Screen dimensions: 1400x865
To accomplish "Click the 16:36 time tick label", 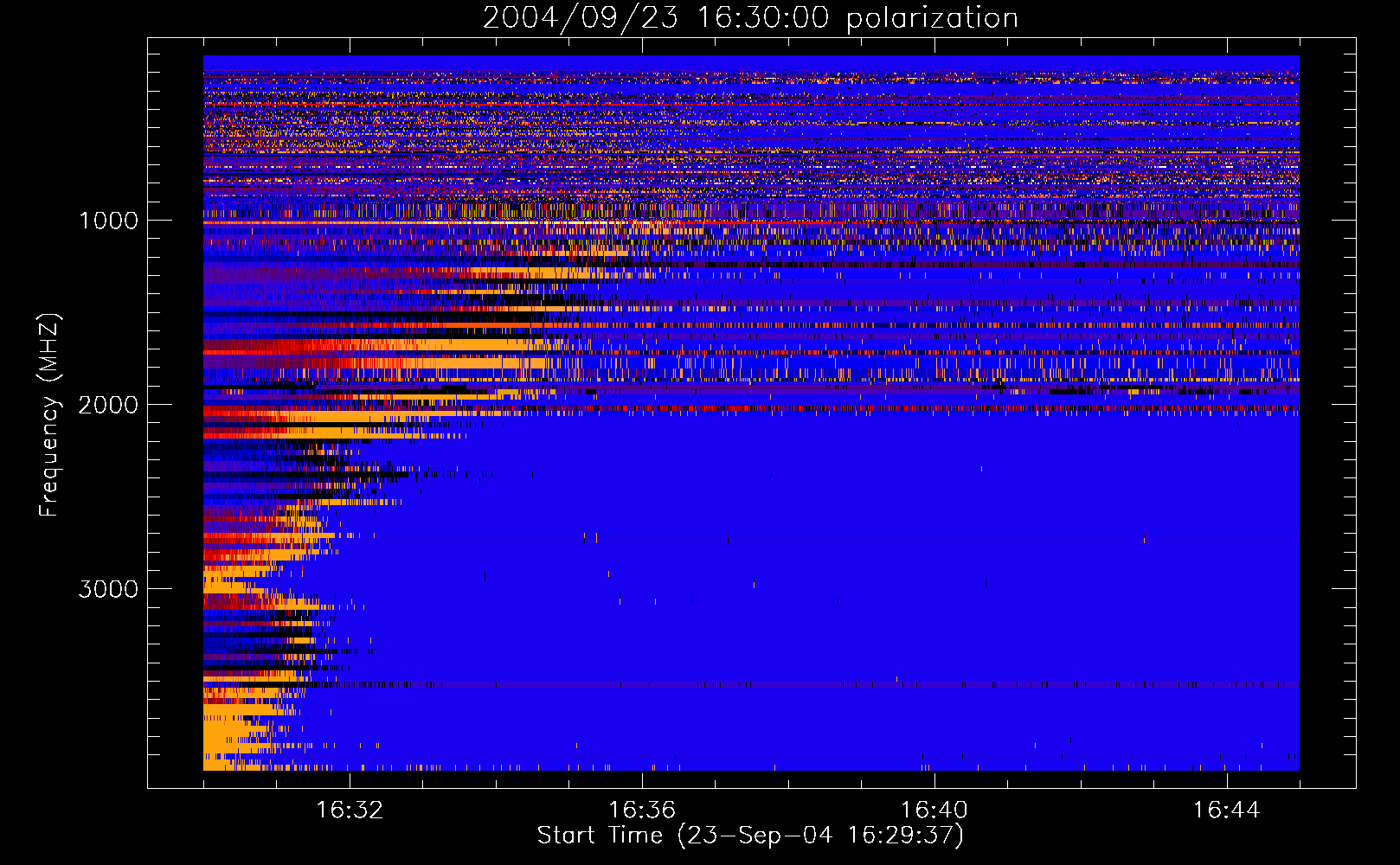I will coord(642,811).
